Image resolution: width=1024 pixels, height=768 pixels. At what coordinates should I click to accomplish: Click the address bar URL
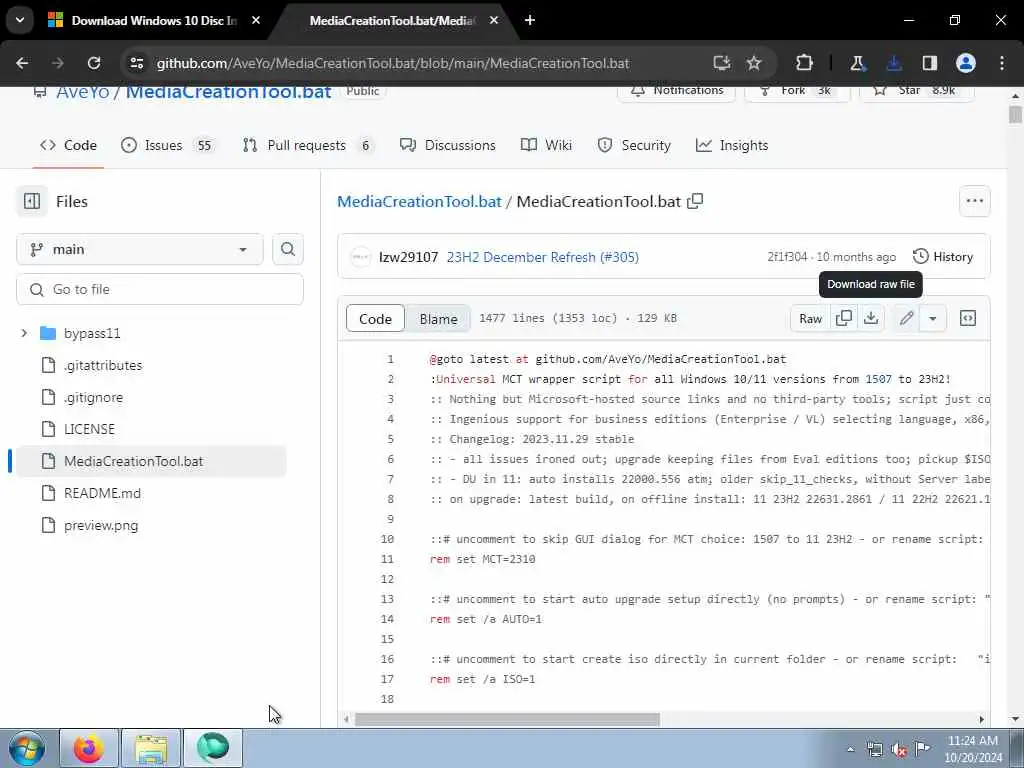coord(393,63)
